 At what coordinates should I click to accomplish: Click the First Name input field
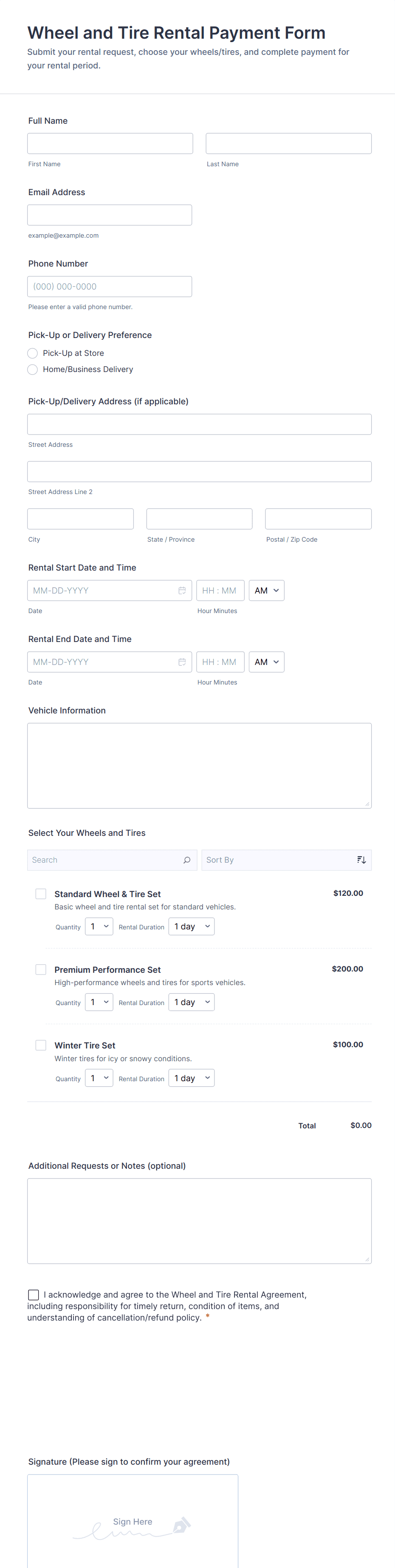(x=110, y=144)
